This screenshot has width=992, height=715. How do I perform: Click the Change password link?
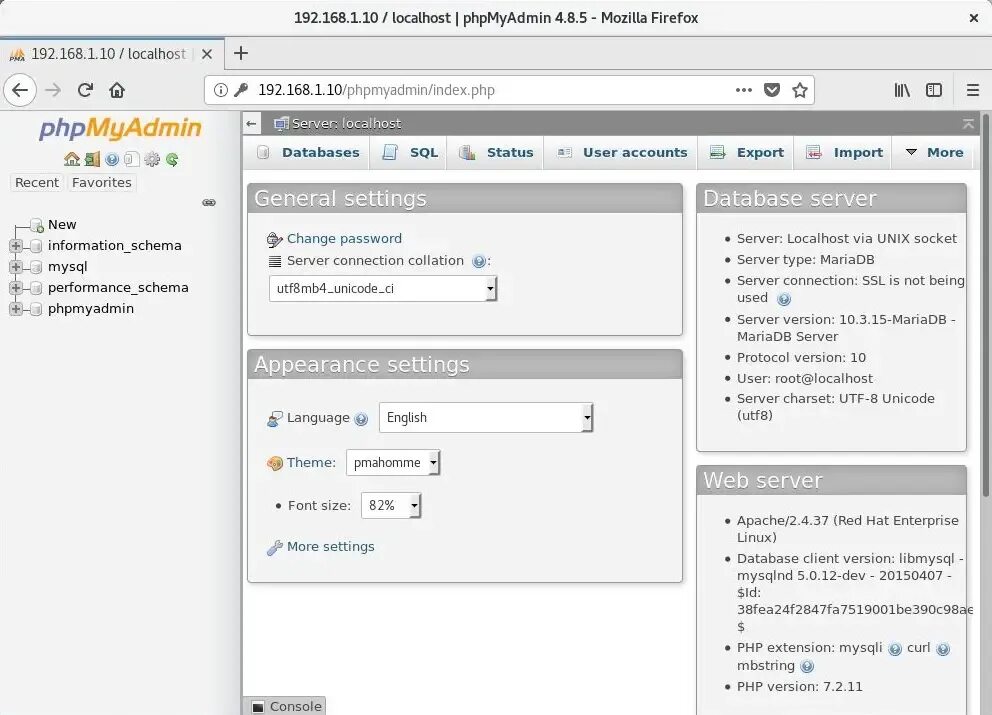344,239
